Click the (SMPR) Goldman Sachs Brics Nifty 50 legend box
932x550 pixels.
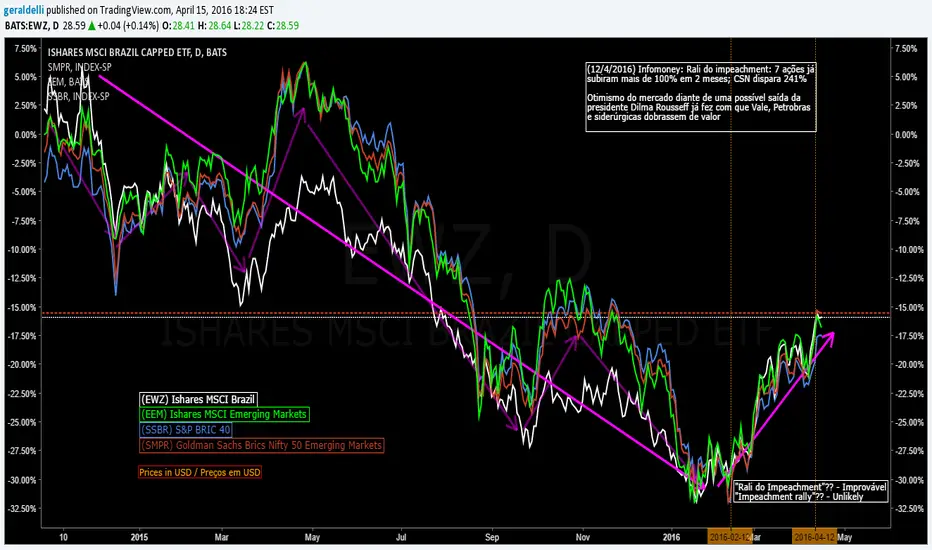[261, 445]
